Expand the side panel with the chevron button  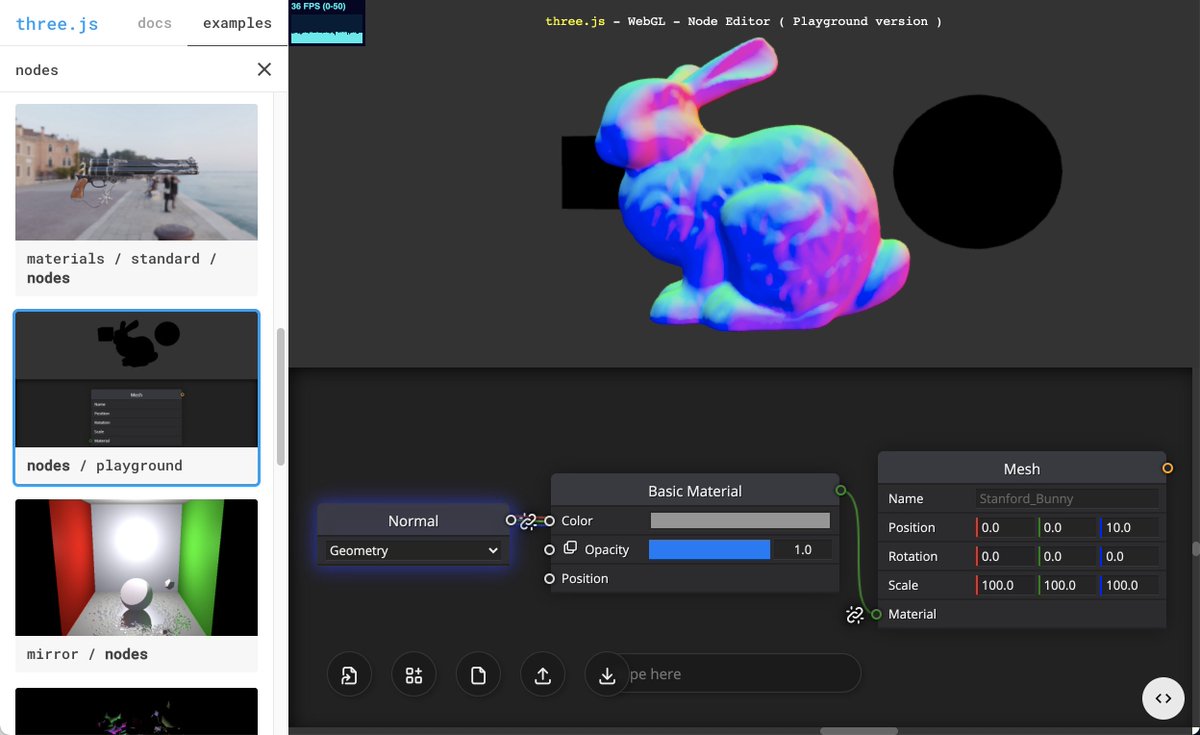[x=1163, y=698]
